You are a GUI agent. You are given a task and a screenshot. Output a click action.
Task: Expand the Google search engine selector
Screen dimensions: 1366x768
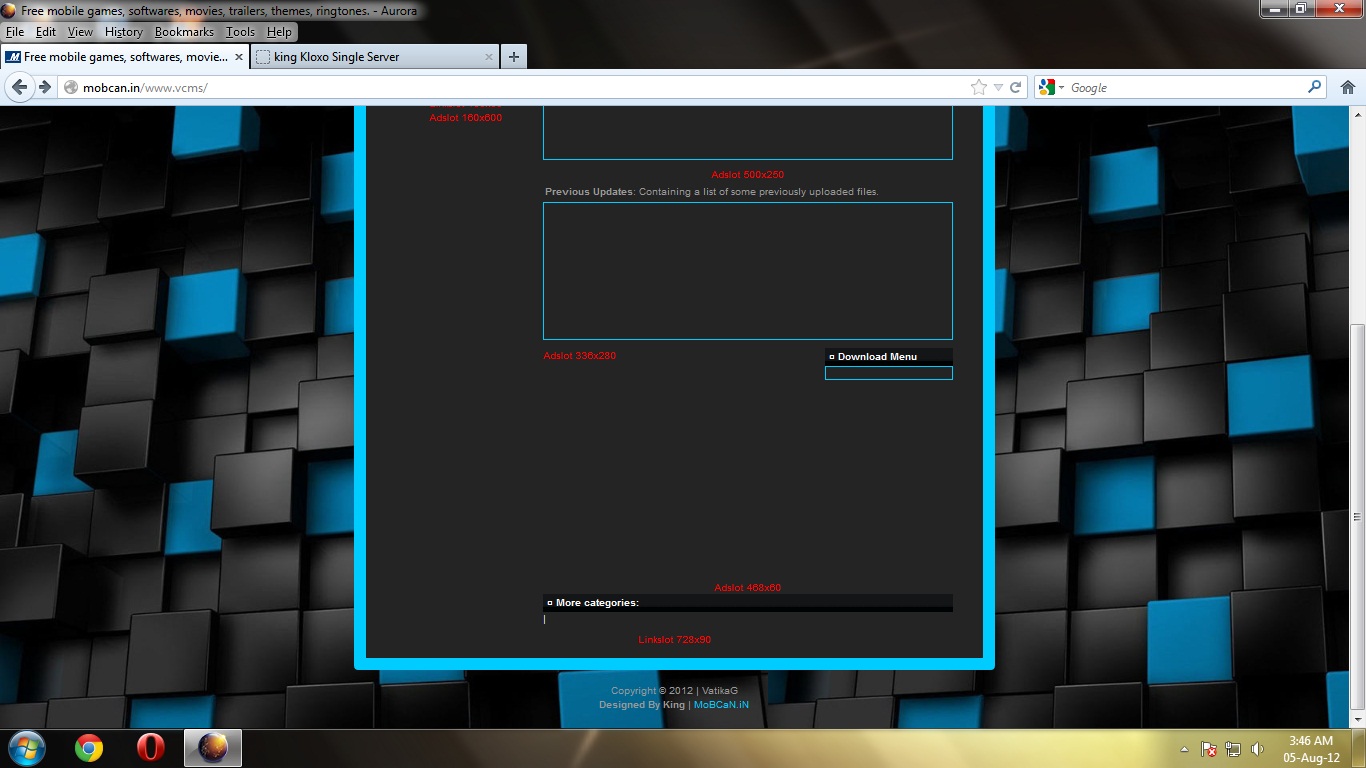[1052, 87]
